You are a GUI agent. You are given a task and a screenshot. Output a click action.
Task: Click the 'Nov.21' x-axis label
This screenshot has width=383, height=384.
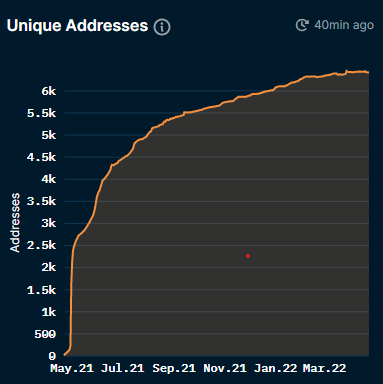[x=225, y=368]
